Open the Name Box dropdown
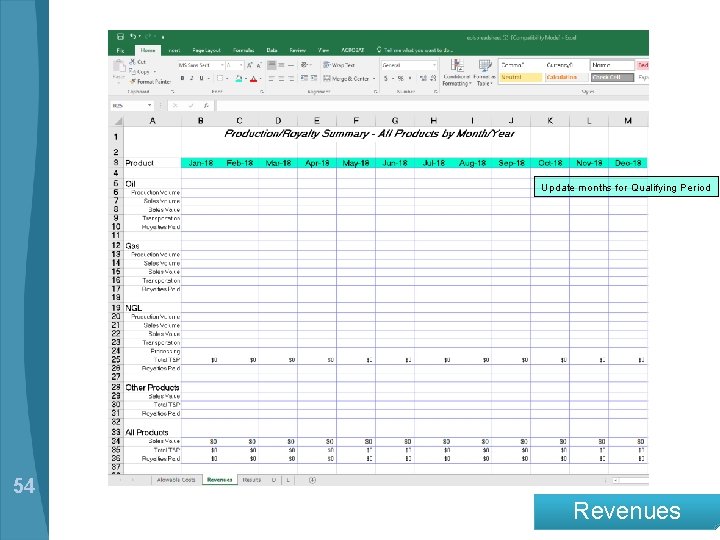 [149, 106]
